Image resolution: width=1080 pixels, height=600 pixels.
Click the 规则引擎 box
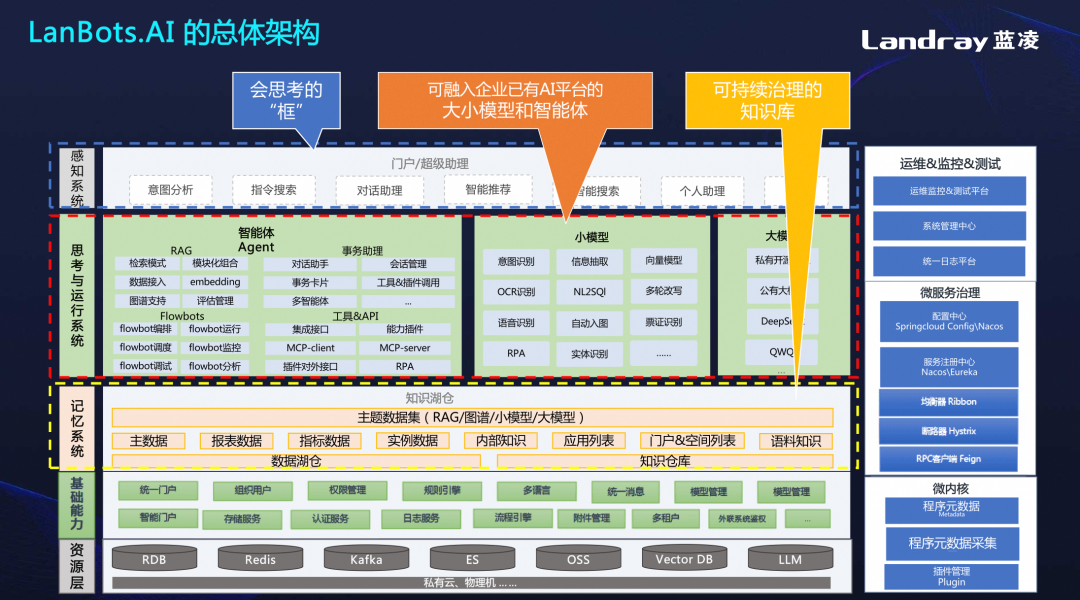[442, 490]
